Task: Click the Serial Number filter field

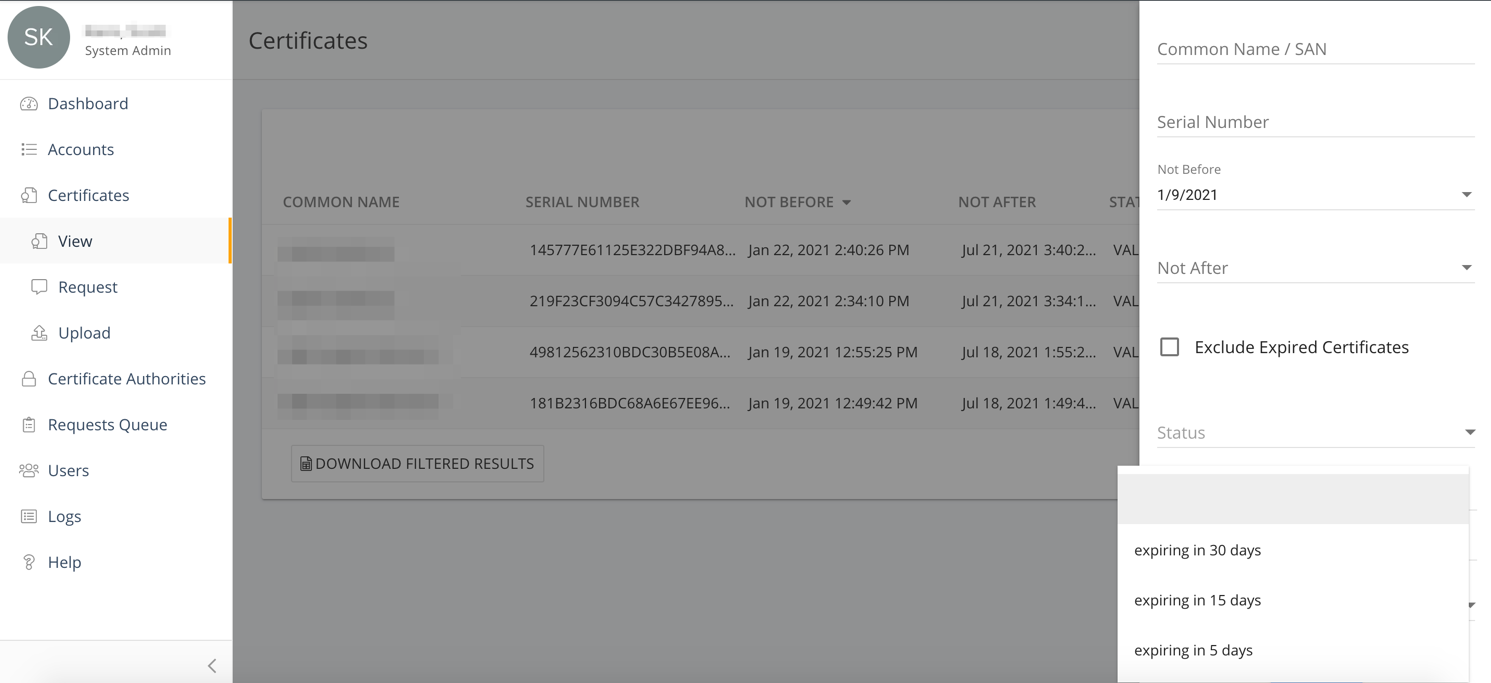Action: (1315, 122)
